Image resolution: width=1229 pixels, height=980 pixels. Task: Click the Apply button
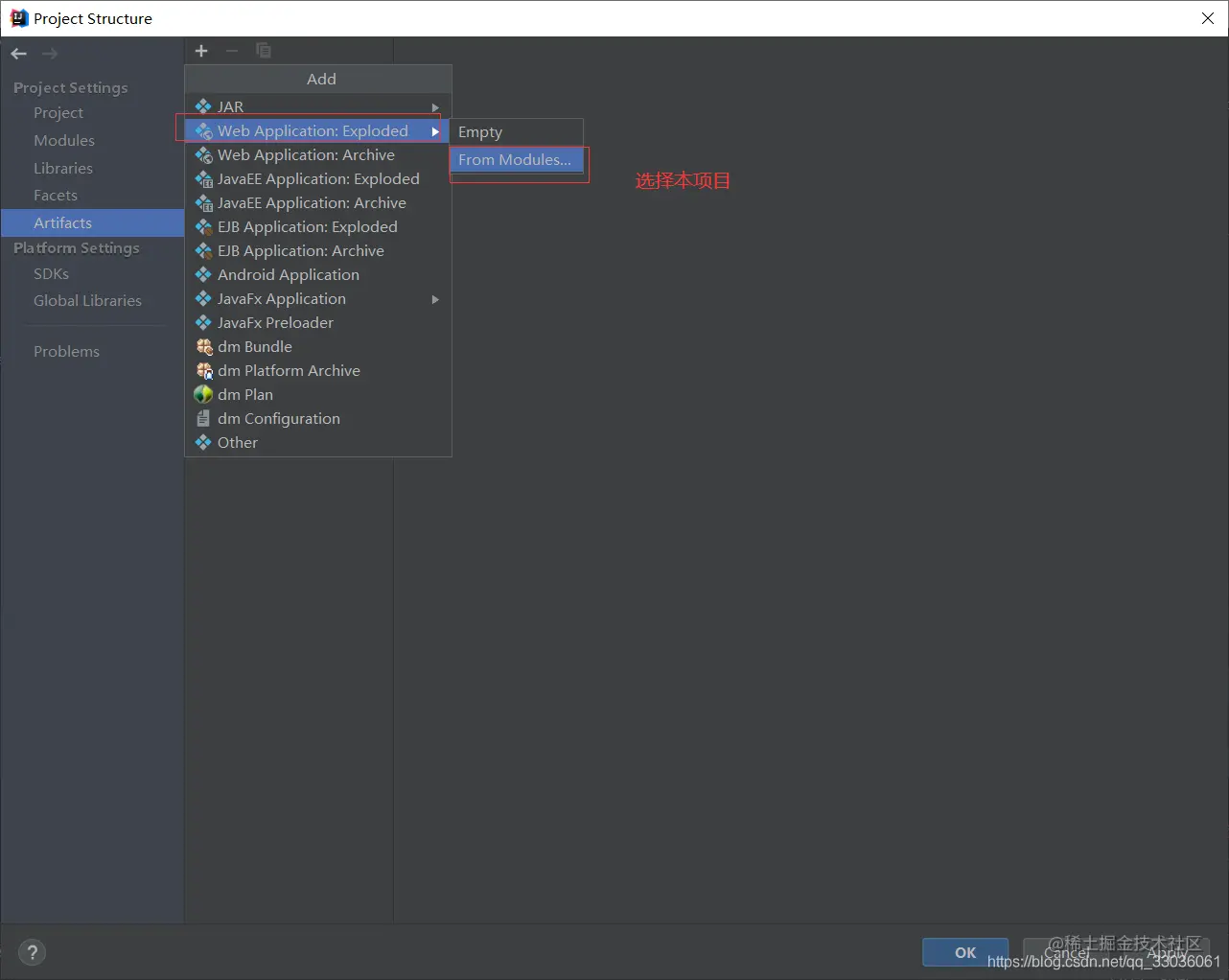click(x=1167, y=952)
